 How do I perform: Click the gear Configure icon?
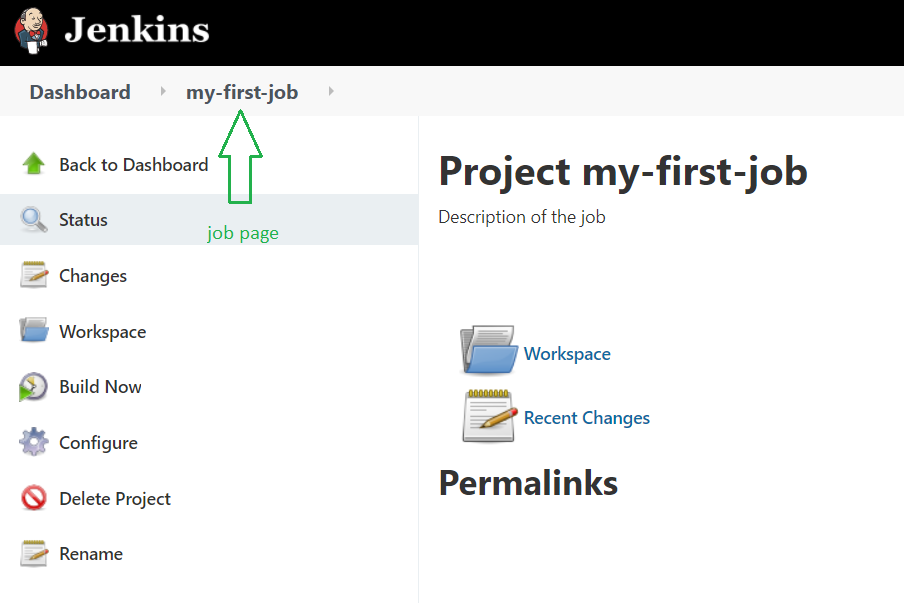point(33,442)
